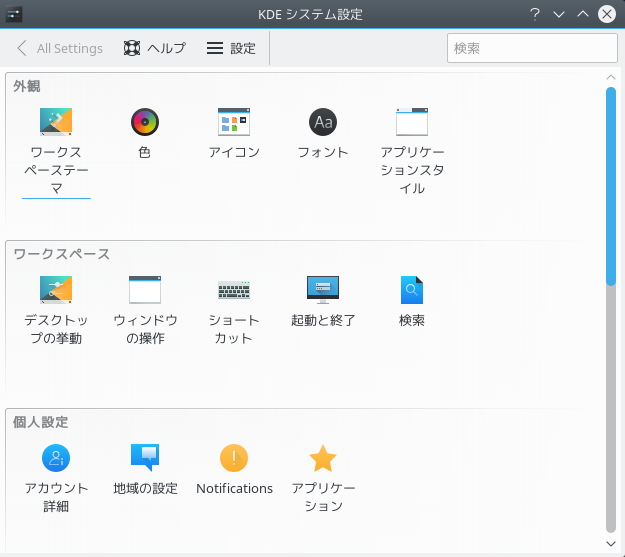Image resolution: width=625 pixels, height=557 pixels.
Task: Open アプリケーションスタイル (Application Style) icon
Action: click(x=412, y=122)
